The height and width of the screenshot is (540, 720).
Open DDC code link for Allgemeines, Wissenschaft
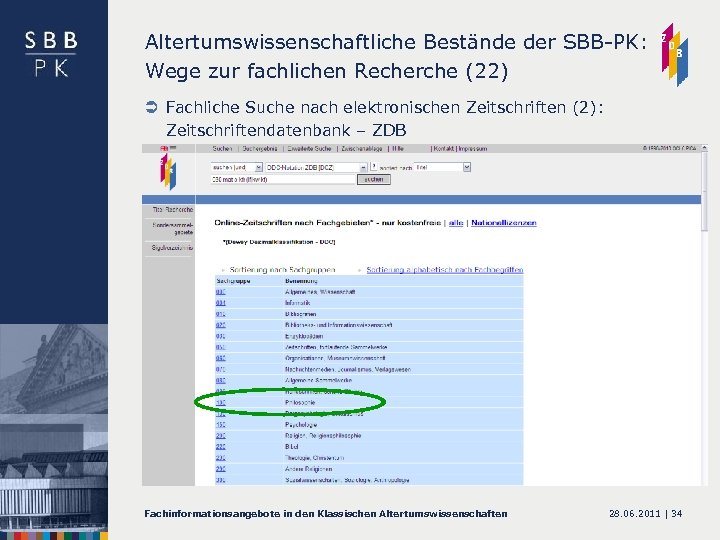point(220,292)
